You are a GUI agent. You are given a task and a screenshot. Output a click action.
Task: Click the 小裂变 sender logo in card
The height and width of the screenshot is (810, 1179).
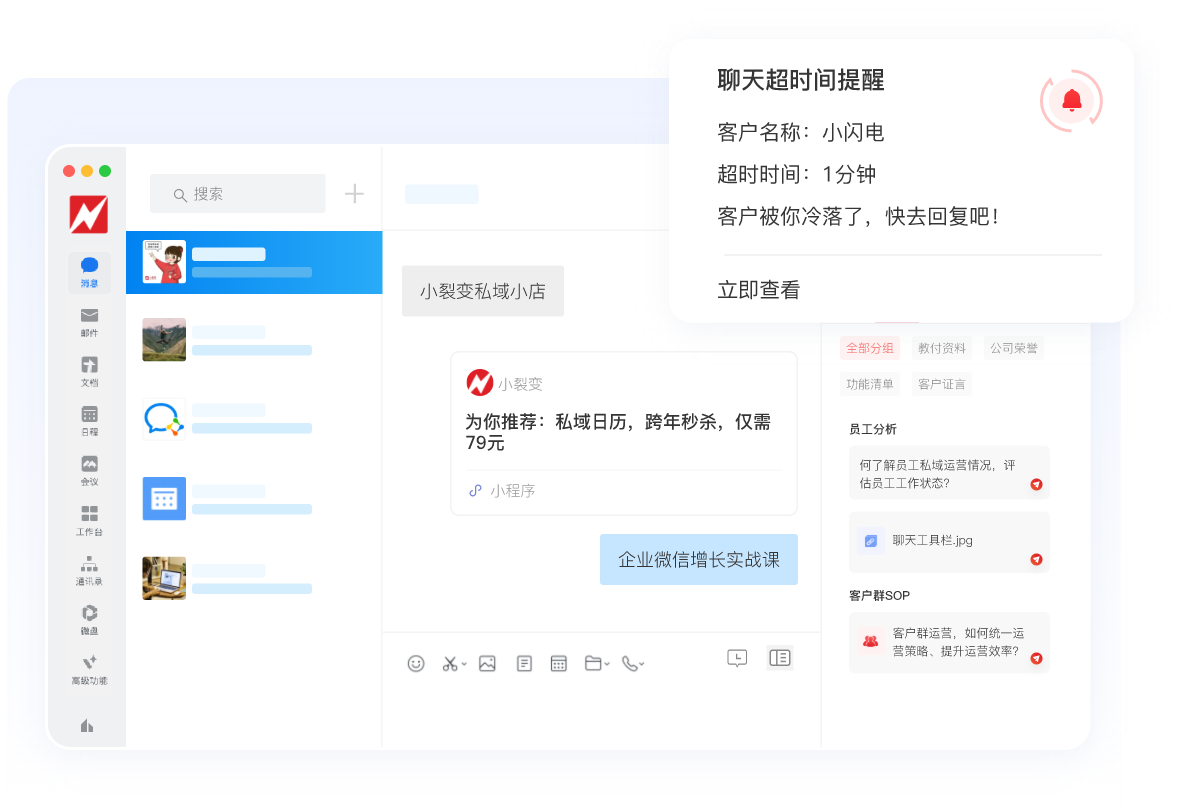pyautogui.click(x=480, y=383)
